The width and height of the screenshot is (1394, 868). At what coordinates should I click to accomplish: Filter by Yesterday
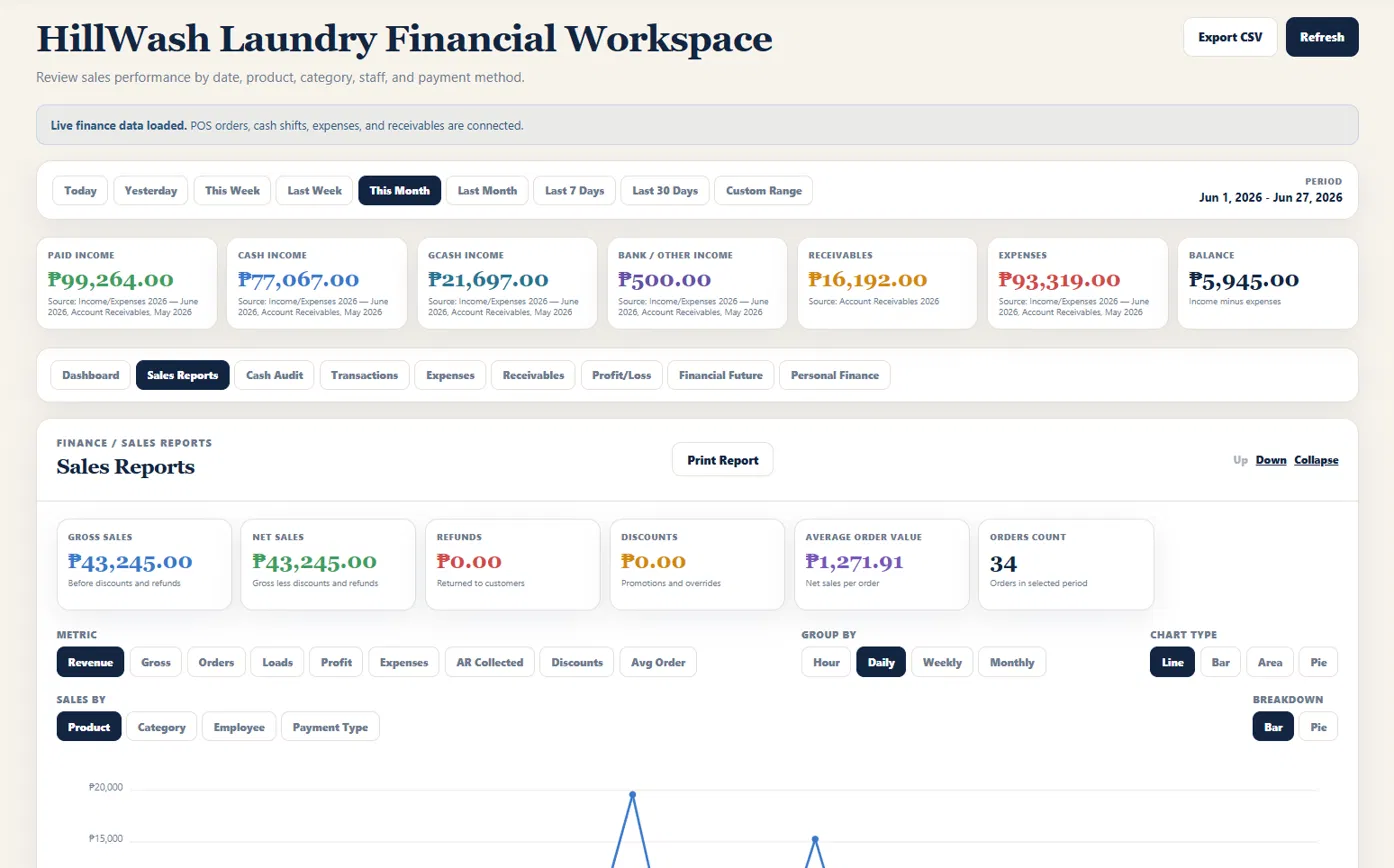click(151, 190)
